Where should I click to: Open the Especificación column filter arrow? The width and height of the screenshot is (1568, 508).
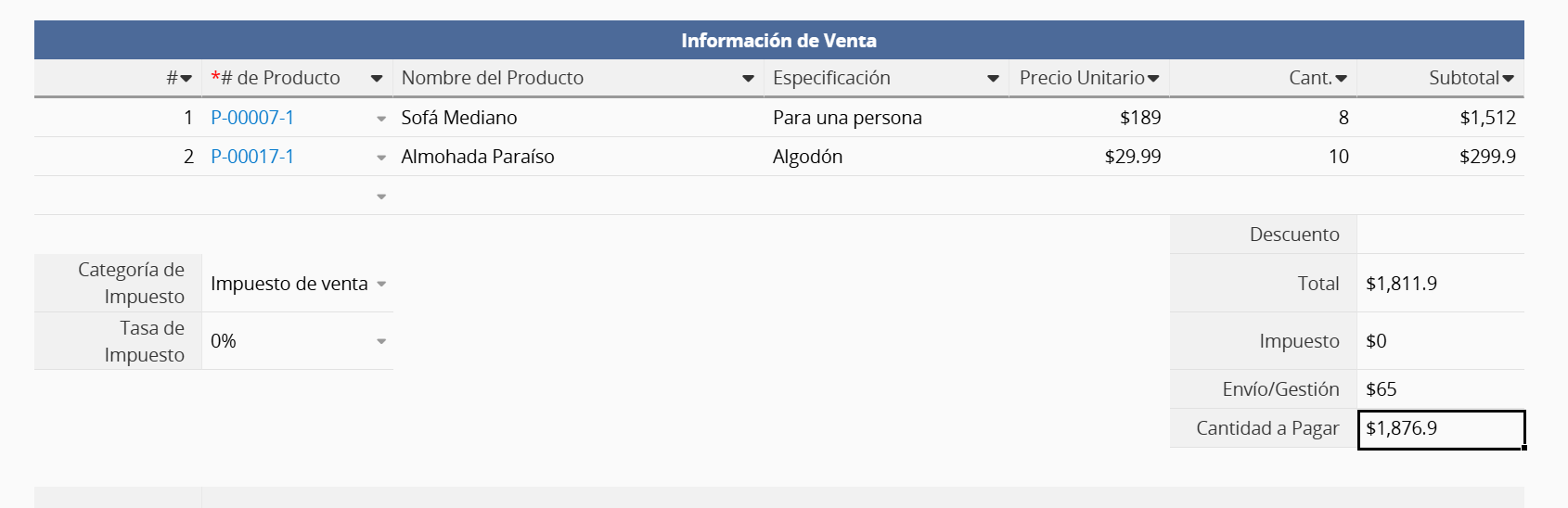point(993,79)
